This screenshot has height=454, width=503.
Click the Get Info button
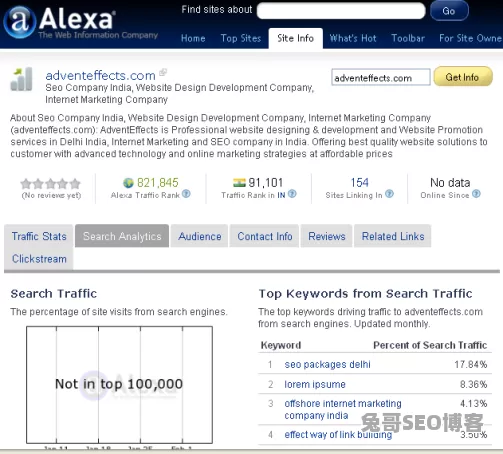pos(463,77)
